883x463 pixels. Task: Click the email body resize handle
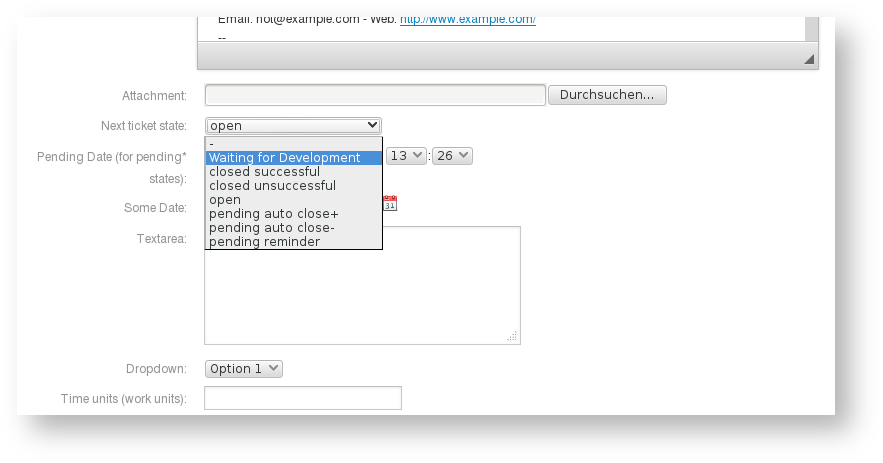click(x=809, y=60)
